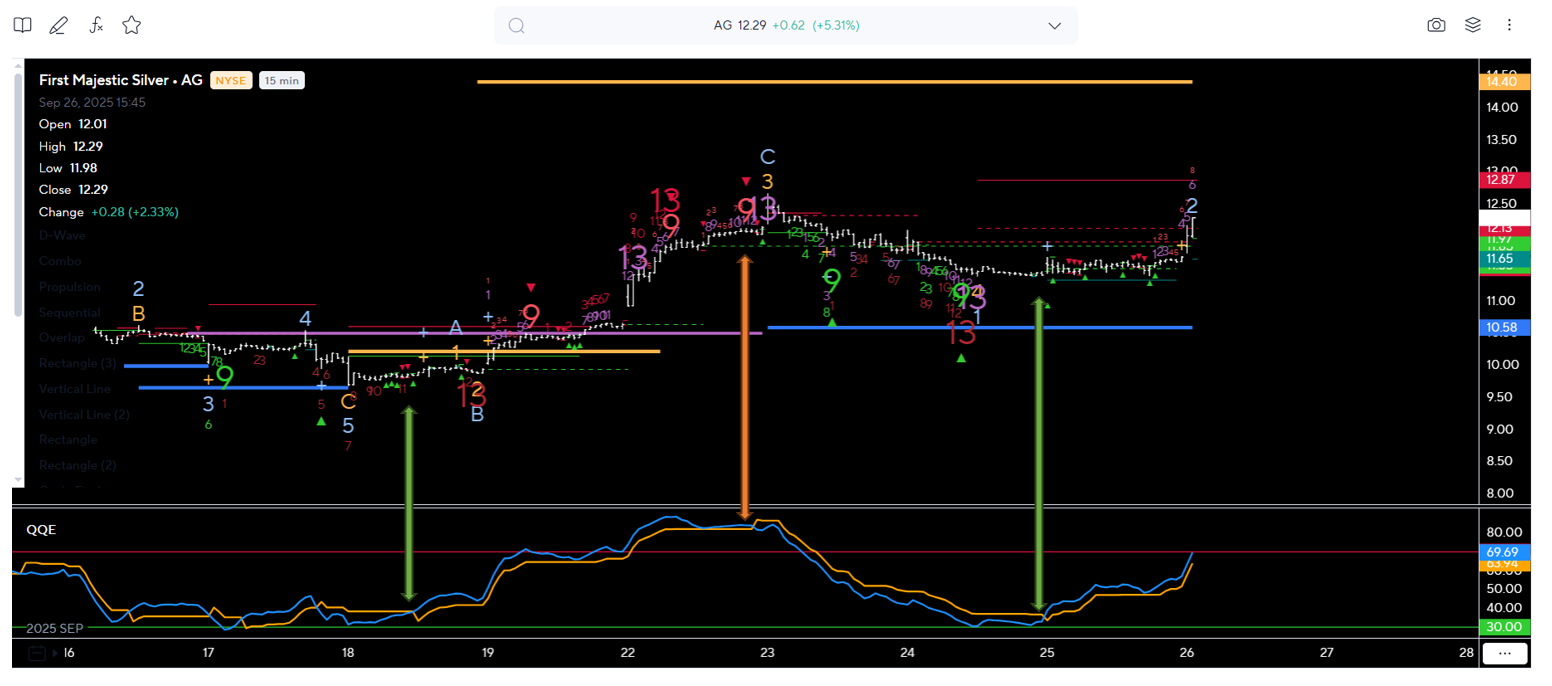The width and height of the screenshot is (1552, 686).
Task: Select the QQE indicator label
Action: click(41, 530)
